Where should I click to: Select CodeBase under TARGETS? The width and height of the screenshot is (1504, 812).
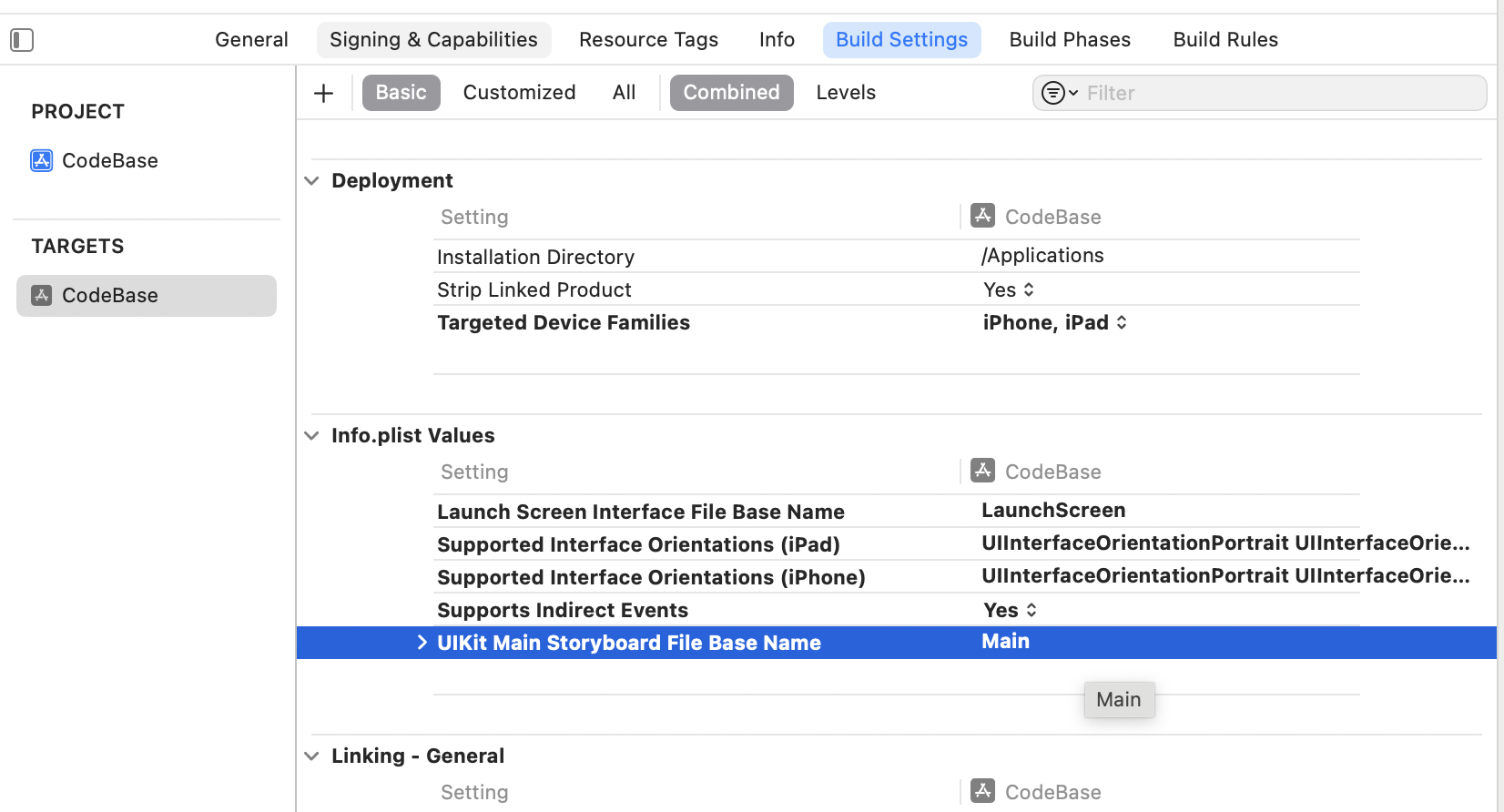point(147,296)
